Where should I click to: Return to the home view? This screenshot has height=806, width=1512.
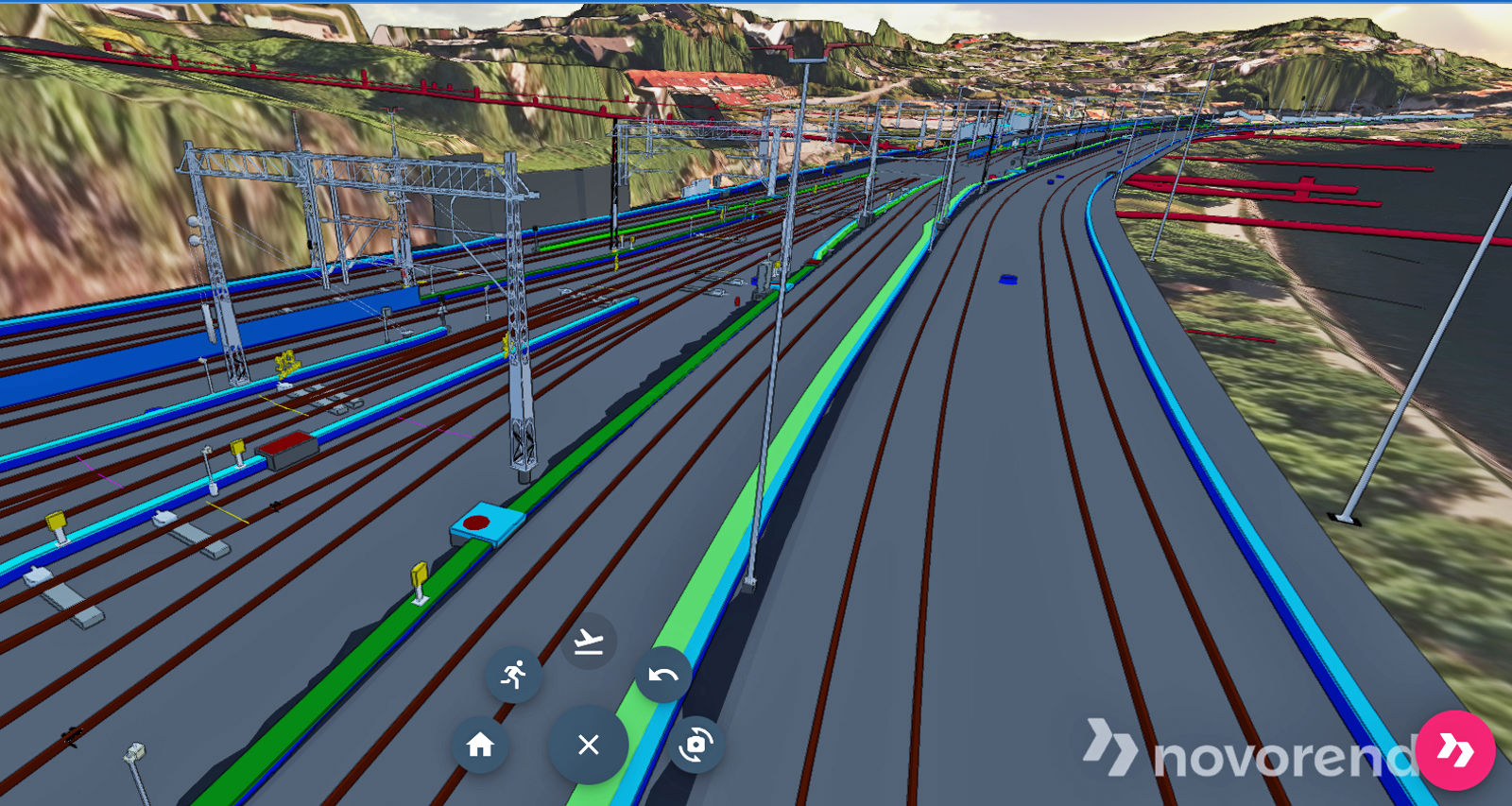(x=480, y=746)
